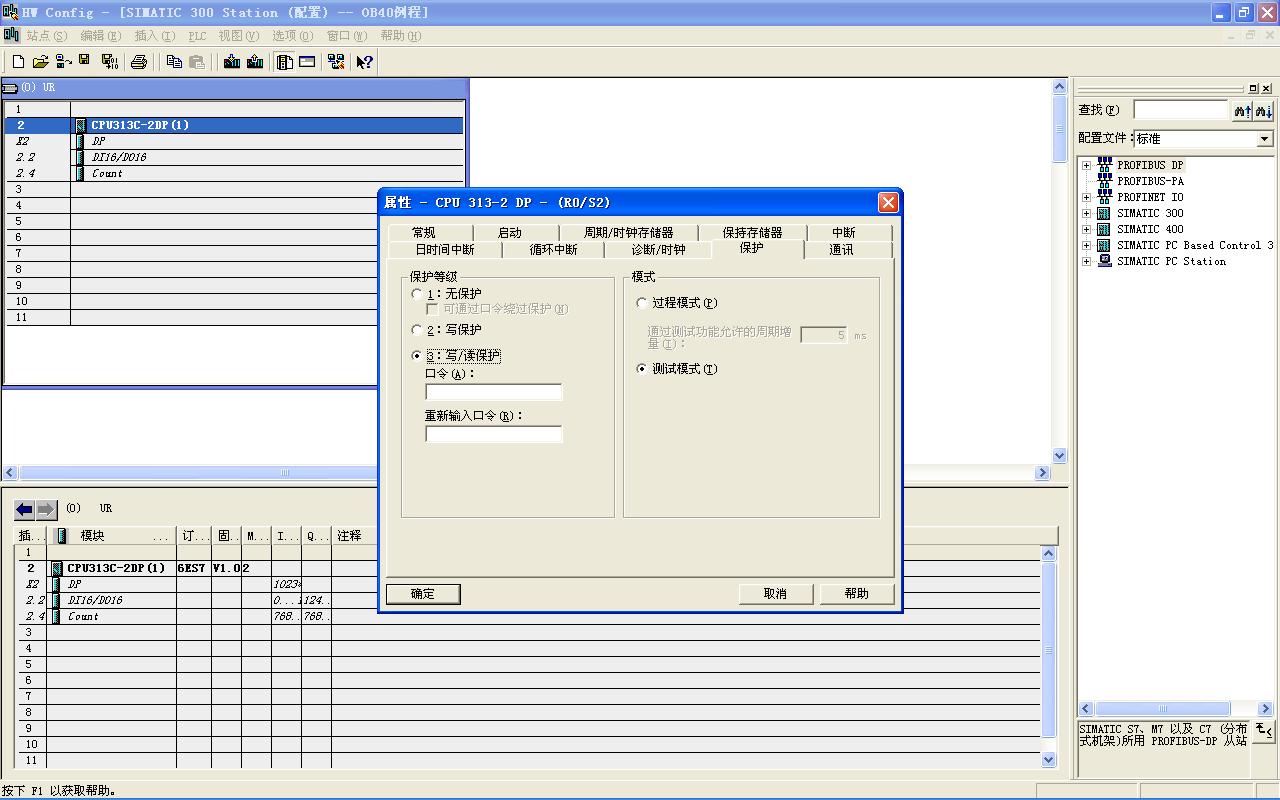Expand SIMATIC PC Based Control node
This screenshot has width=1280, height=800.
[1086, 245]
